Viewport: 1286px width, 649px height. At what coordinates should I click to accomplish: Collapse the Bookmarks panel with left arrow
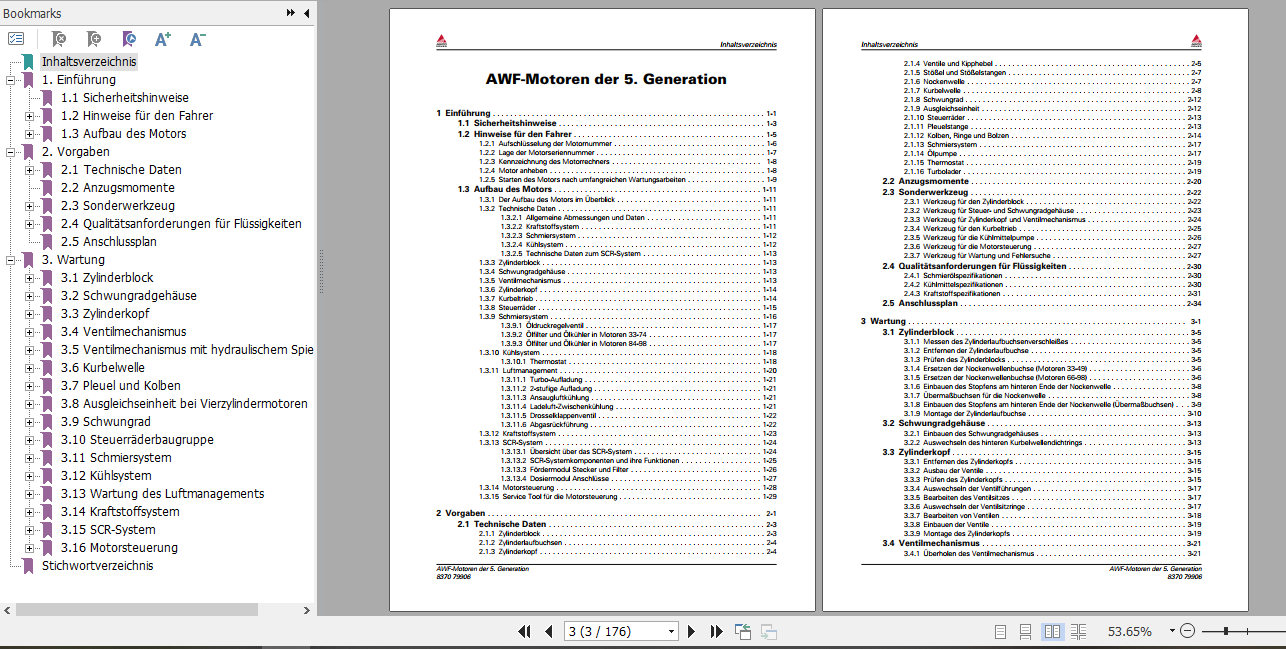tap(305, 13)
